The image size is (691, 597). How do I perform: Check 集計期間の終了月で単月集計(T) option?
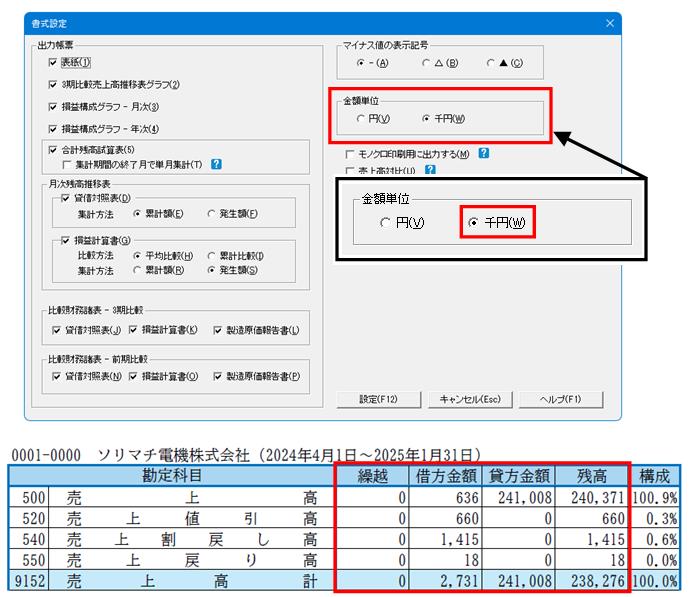point(67,165)
